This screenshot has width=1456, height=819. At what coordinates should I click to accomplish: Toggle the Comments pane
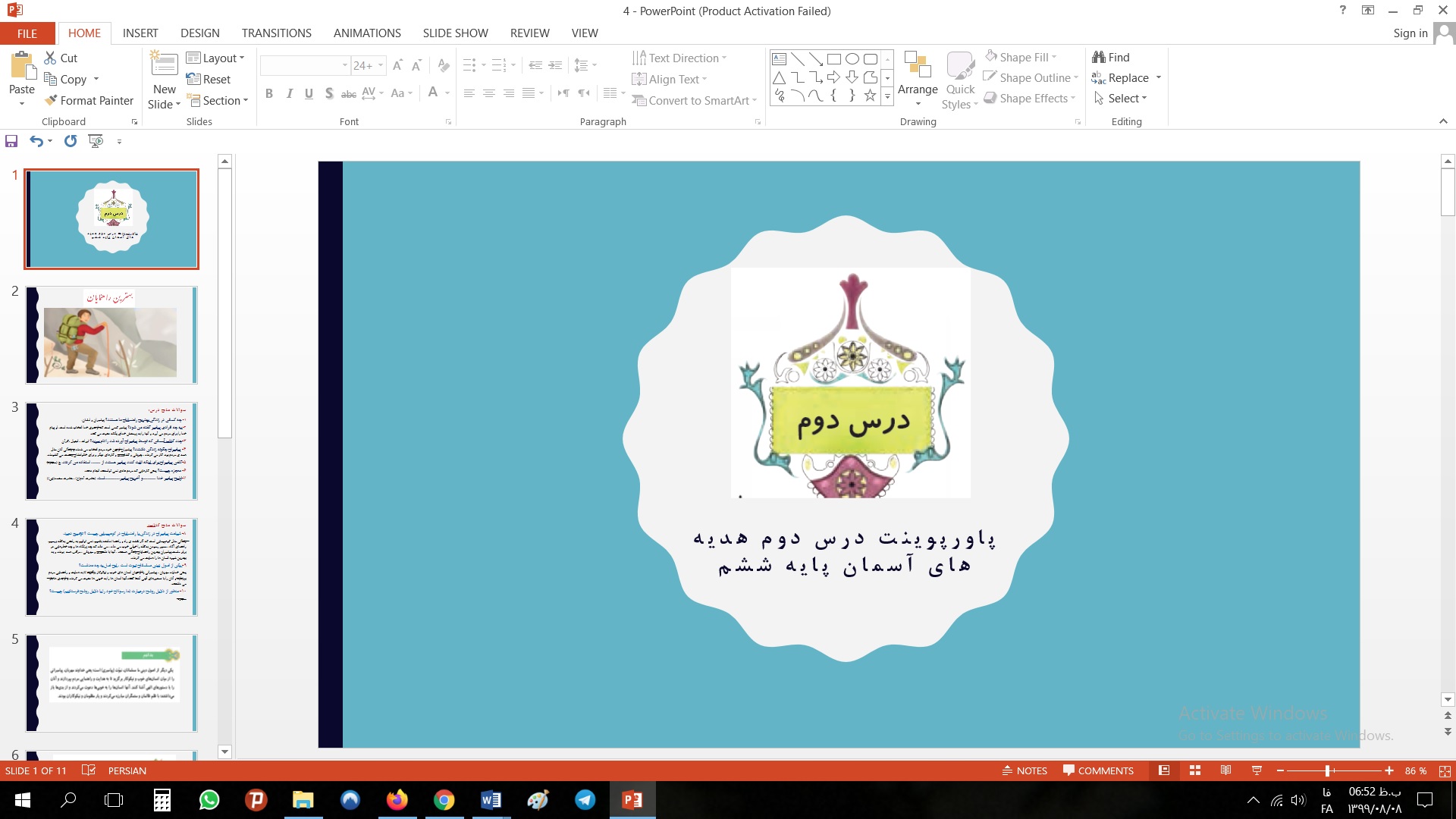click(x=1098, y=770)
